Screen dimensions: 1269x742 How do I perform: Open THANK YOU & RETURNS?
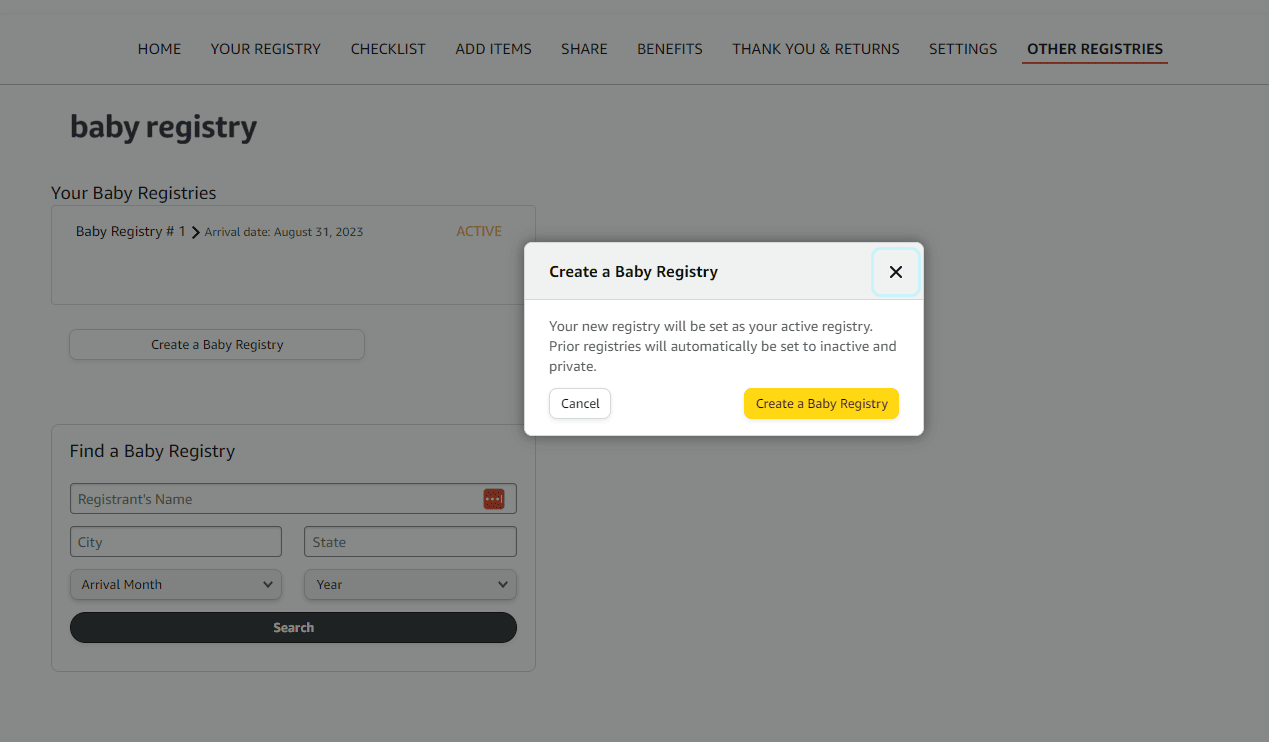[x=815, y=48]
